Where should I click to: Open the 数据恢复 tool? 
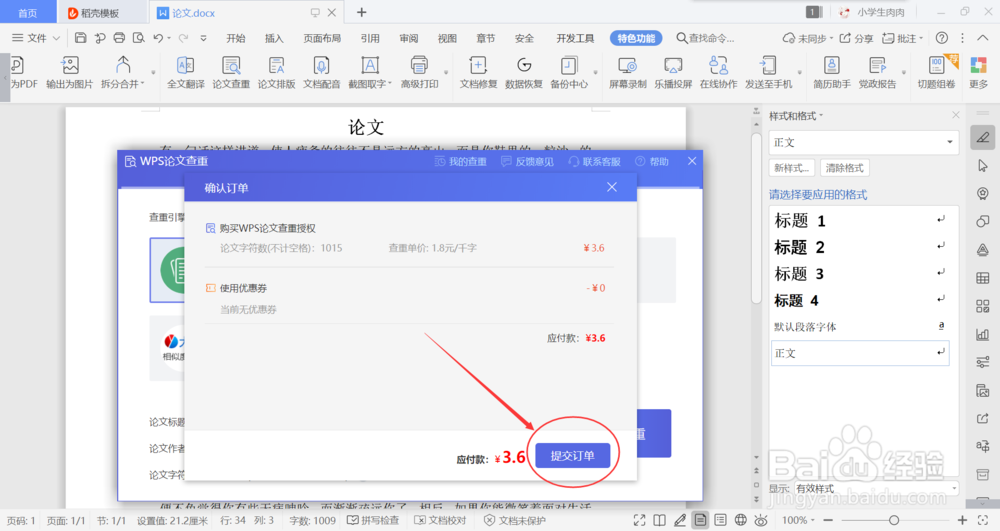point(524,73)
